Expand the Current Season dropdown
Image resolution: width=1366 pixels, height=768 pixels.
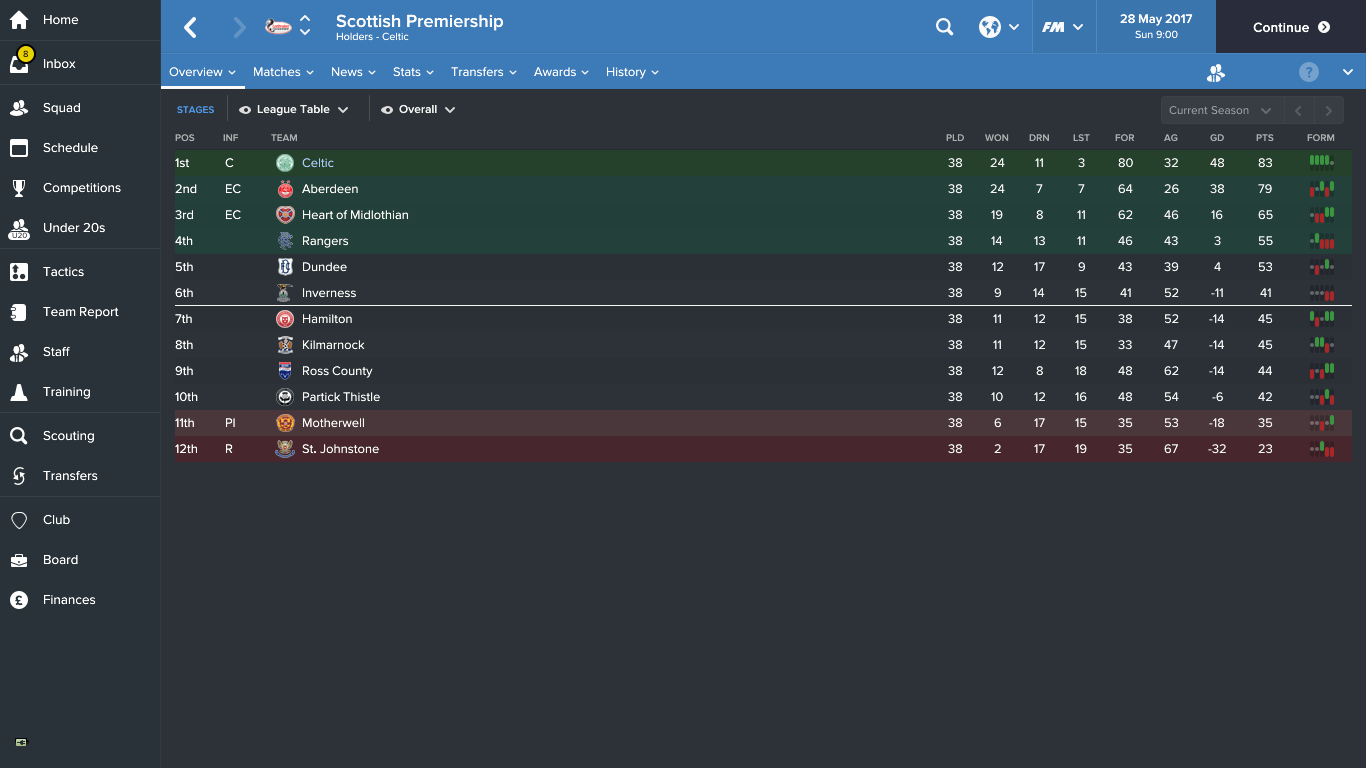pos(1220,110)
